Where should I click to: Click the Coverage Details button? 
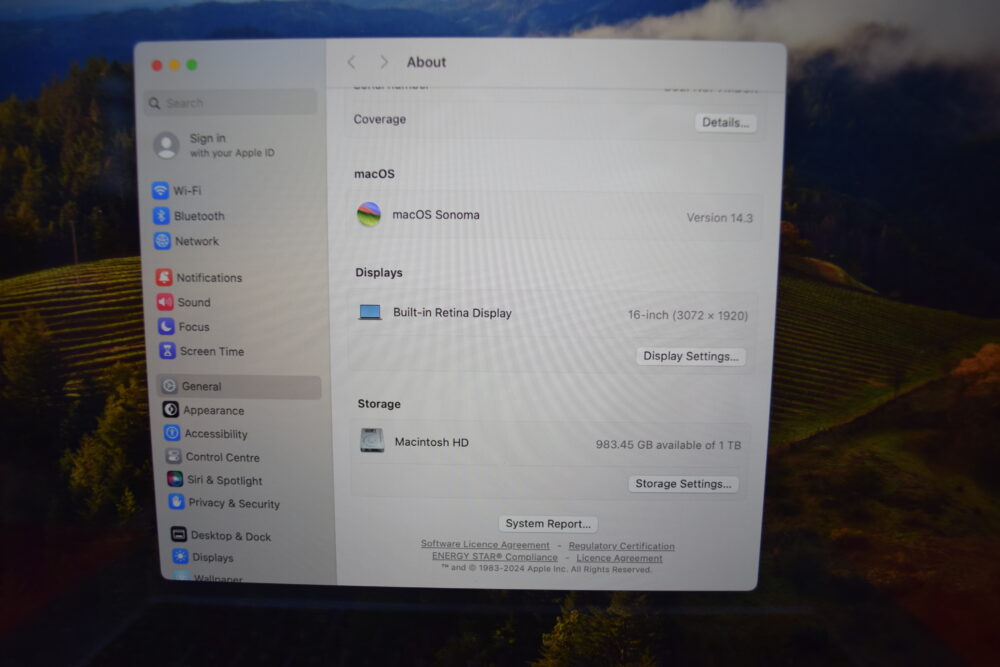[725, 122]
